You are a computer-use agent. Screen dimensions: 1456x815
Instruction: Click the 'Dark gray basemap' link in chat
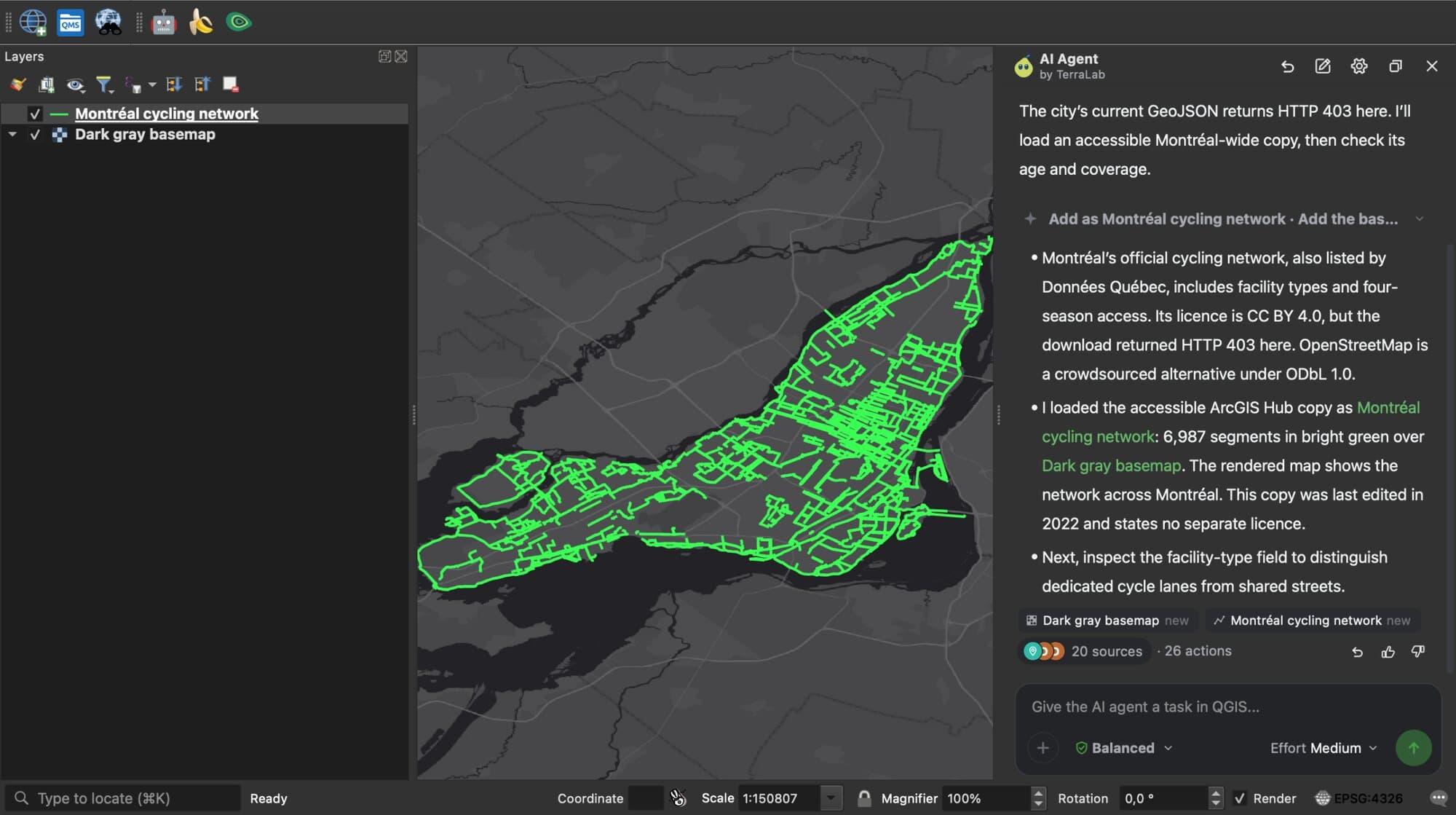click(1111, 465)
